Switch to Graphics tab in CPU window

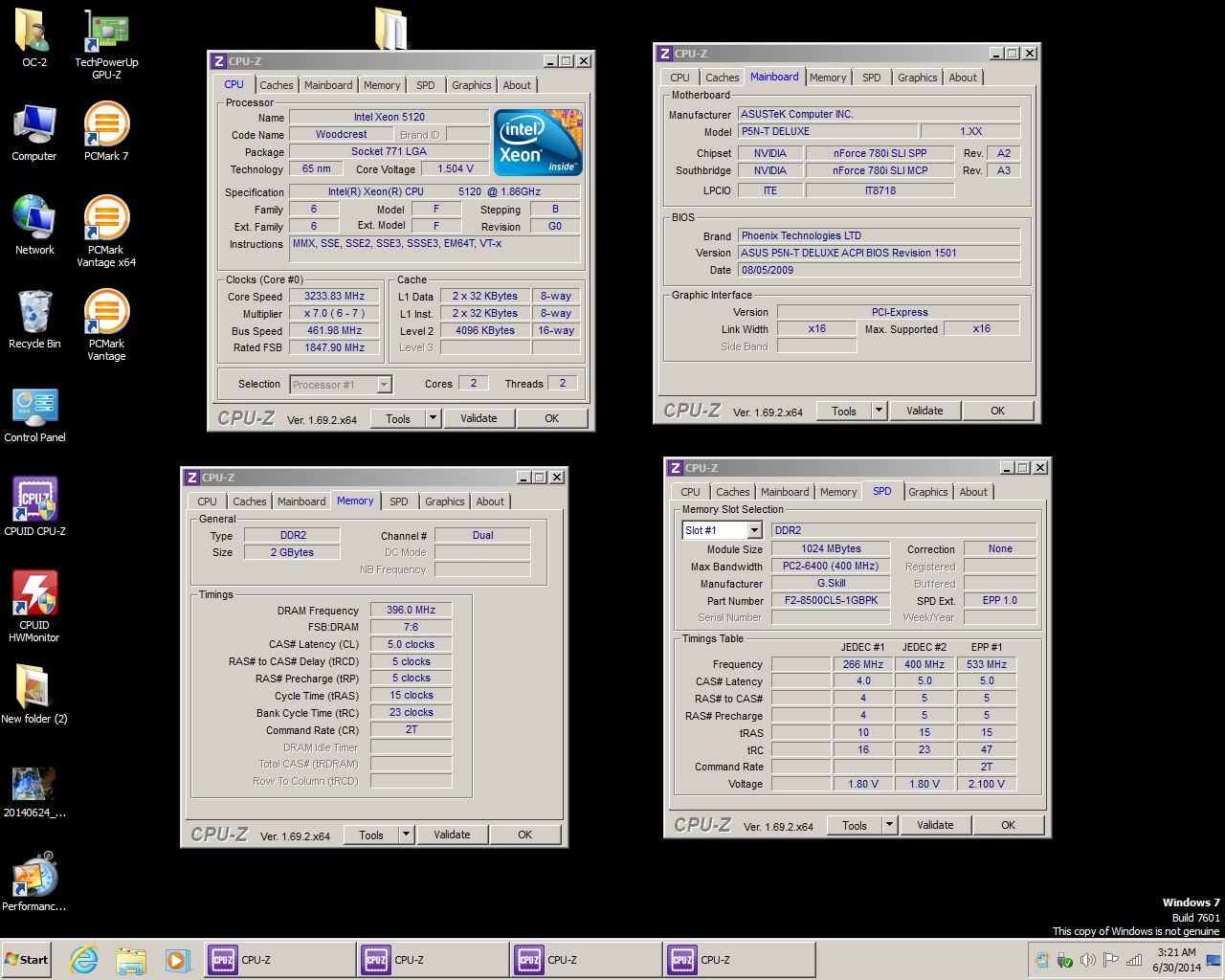(x=472, y=85)
